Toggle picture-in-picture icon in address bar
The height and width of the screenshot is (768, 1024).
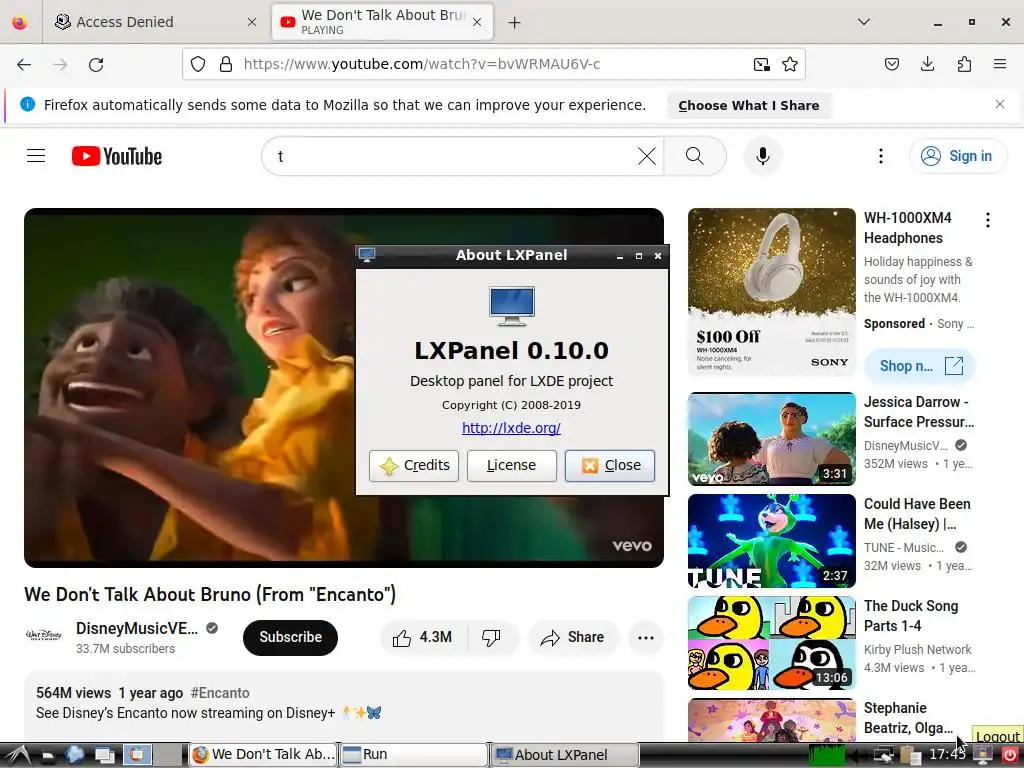761,64
